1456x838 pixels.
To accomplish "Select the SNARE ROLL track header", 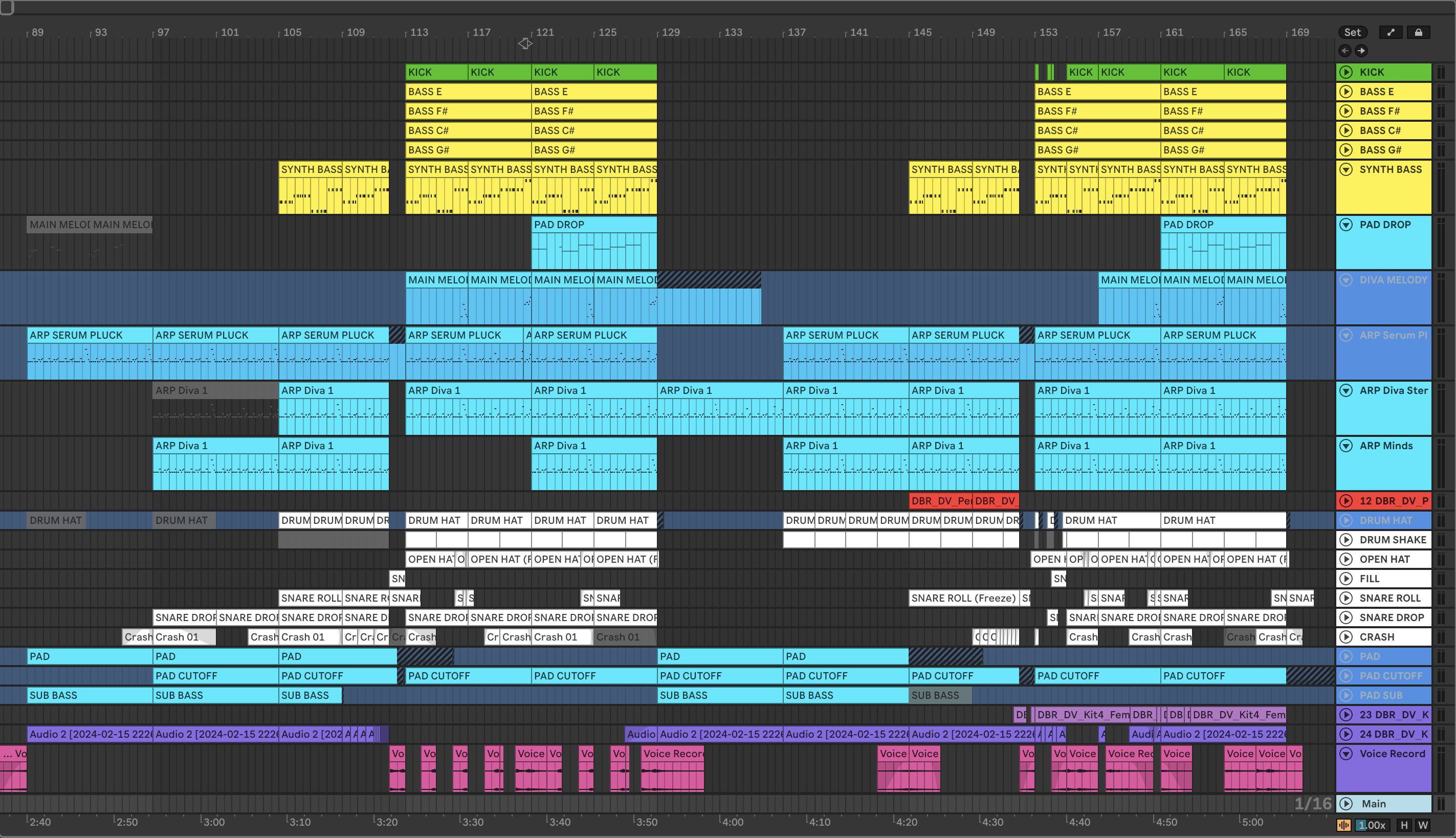I will click(x=1393, y=598).
